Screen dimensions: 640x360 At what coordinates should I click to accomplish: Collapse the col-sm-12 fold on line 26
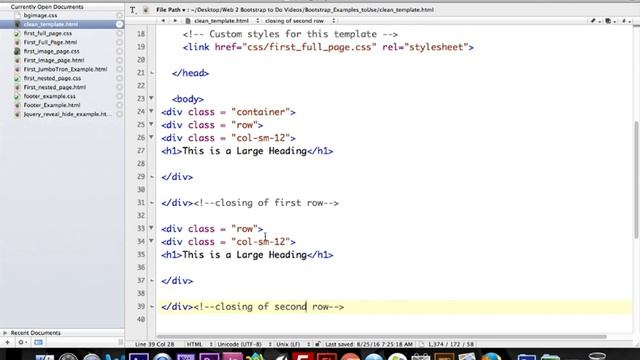click(x=151, y=138)
